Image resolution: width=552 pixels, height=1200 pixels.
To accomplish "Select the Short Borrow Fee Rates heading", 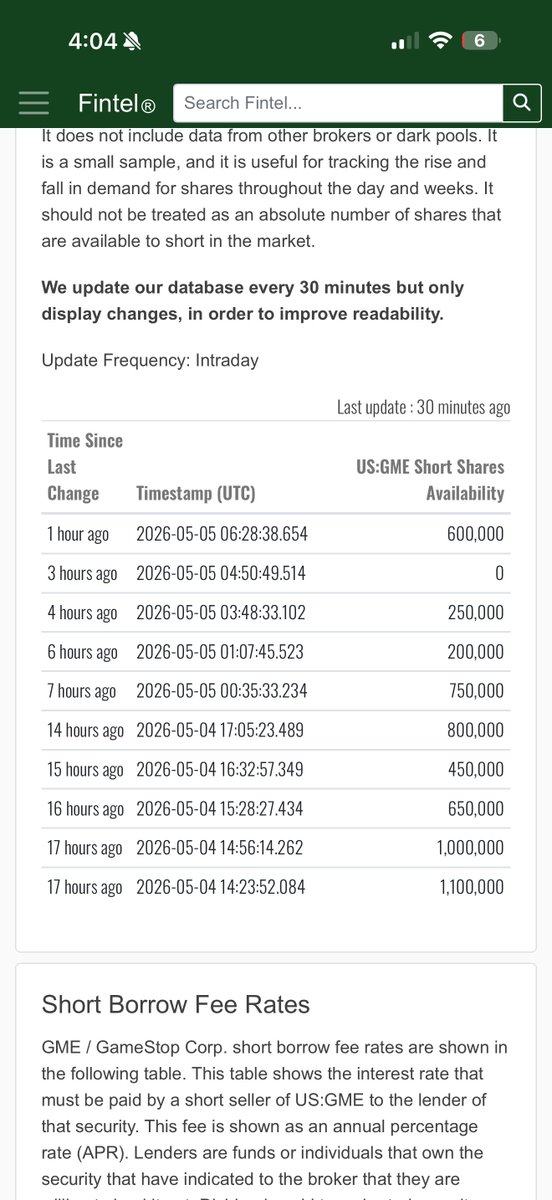I will 176,1005.
